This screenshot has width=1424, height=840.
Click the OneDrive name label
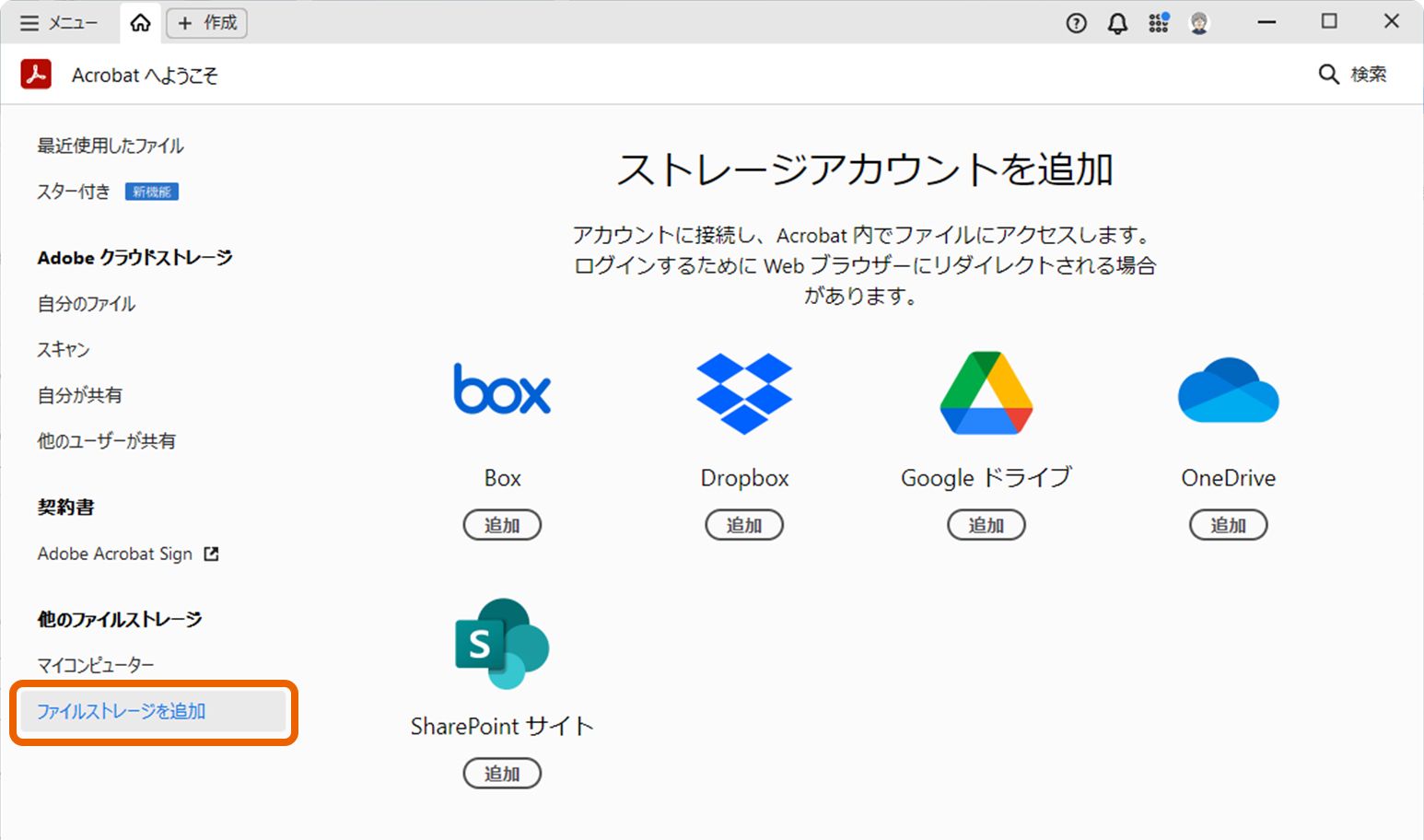(x=1229, y=478)
